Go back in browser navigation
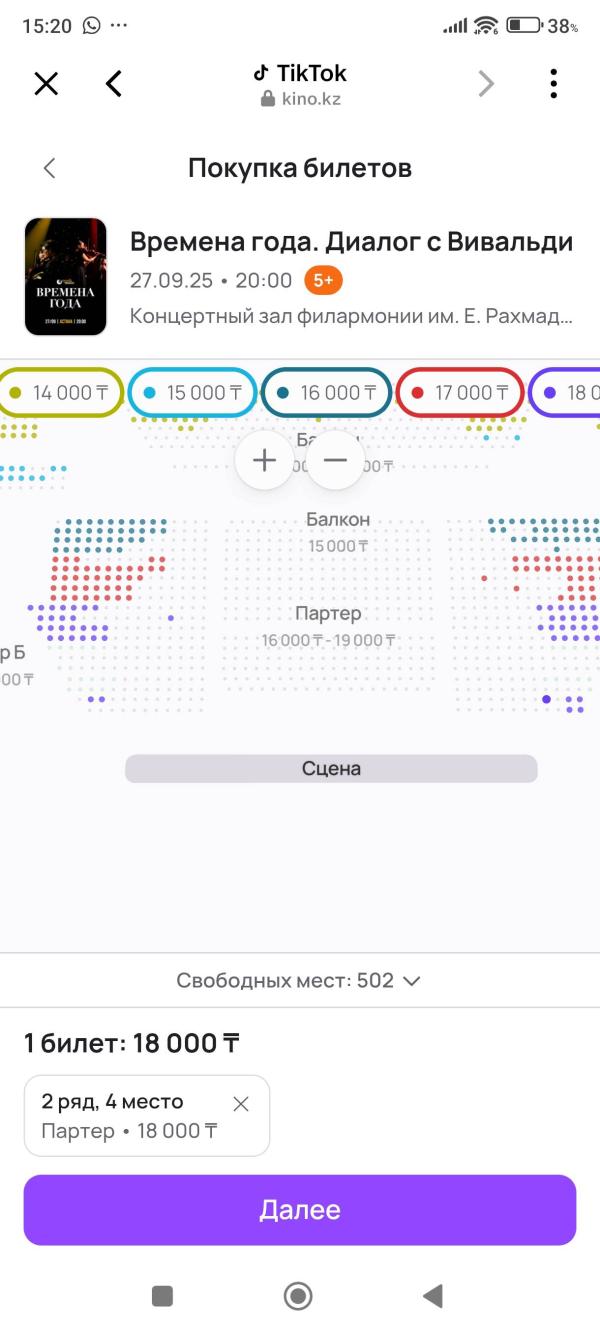 [x=114, y=84]
